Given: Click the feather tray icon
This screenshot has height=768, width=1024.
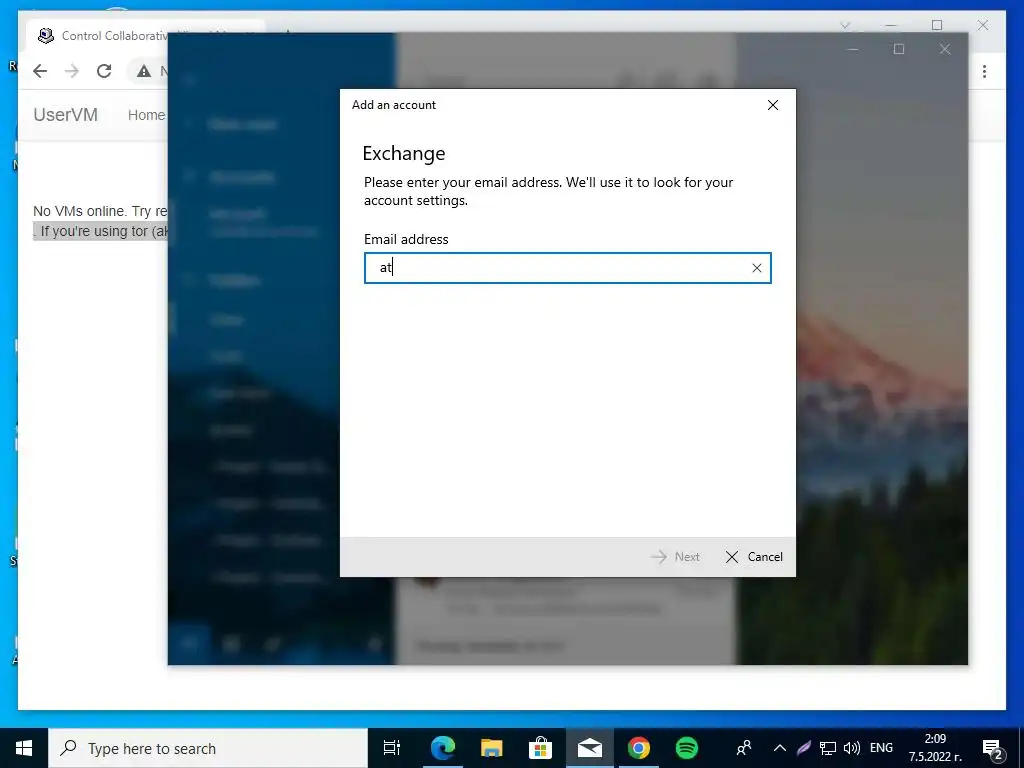Looking at the screenshot, I should tap(803, 748).
